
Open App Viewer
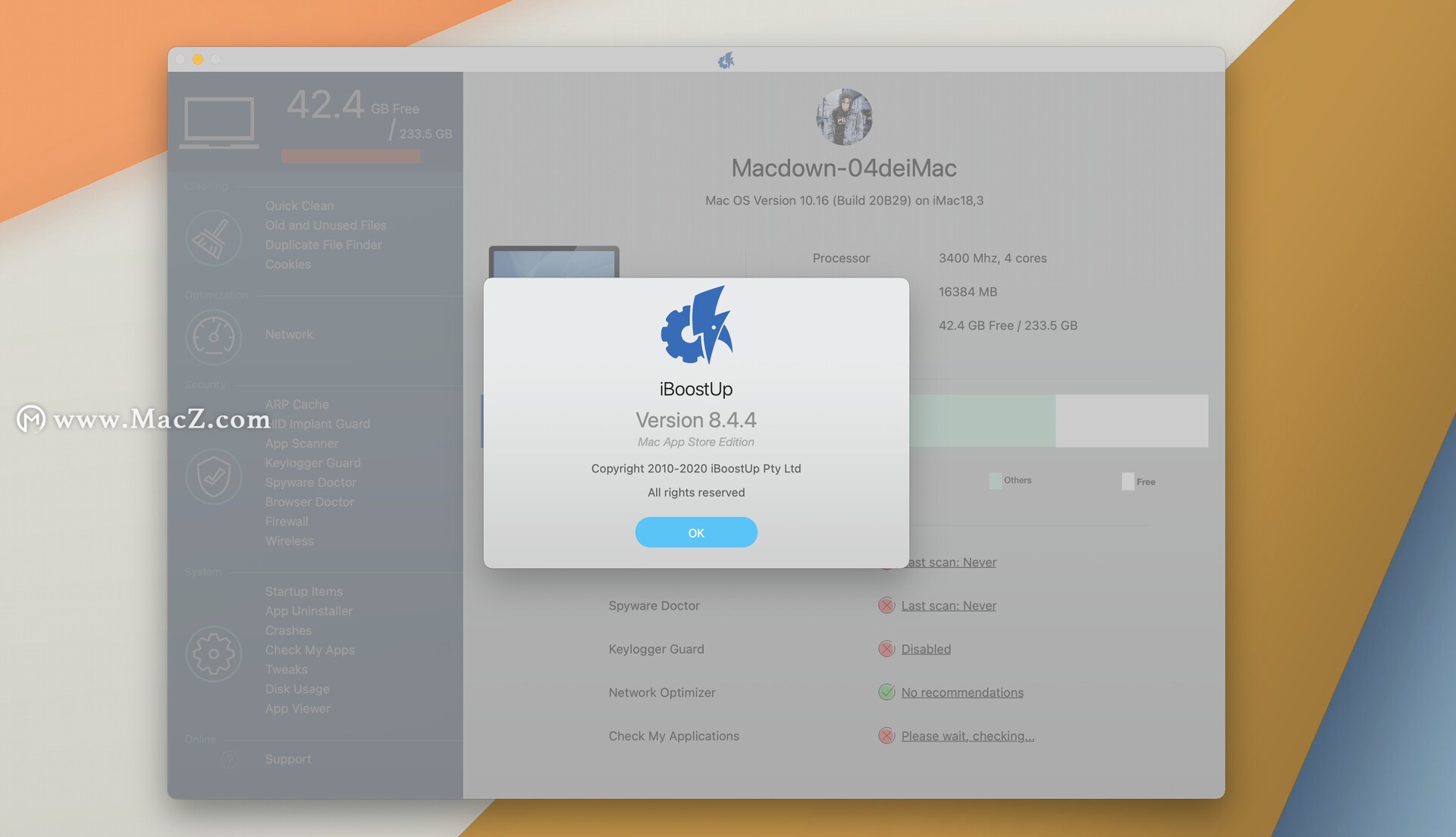pyautogui.click(x=297, y=709)
